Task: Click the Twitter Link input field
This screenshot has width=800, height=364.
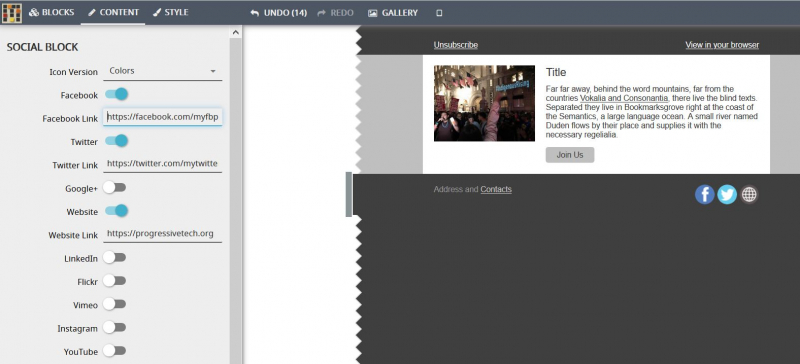Action: coord(162,163)
